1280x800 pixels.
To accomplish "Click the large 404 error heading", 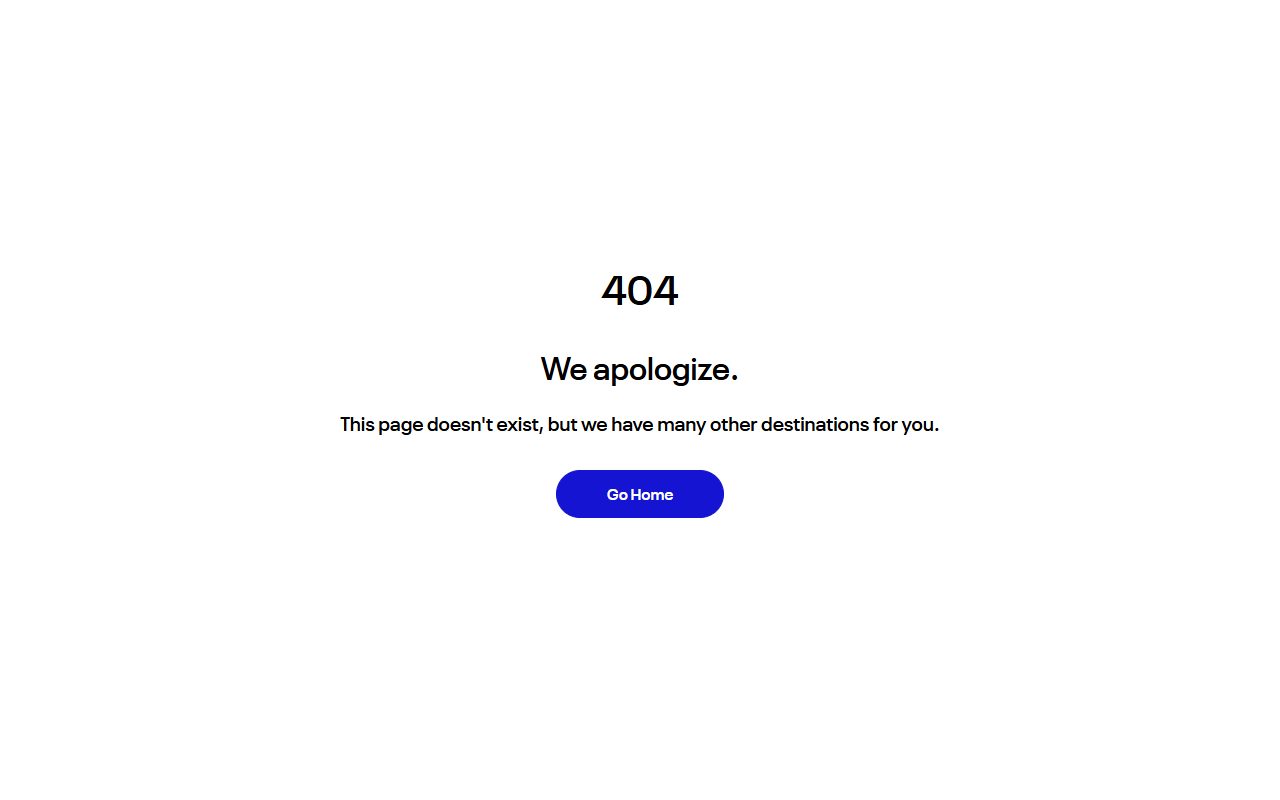I will (640, 291).
